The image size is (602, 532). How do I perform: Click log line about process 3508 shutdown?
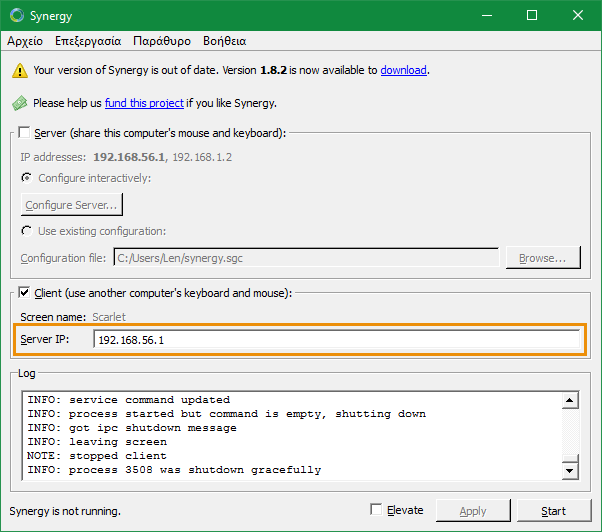pos(174,470)
